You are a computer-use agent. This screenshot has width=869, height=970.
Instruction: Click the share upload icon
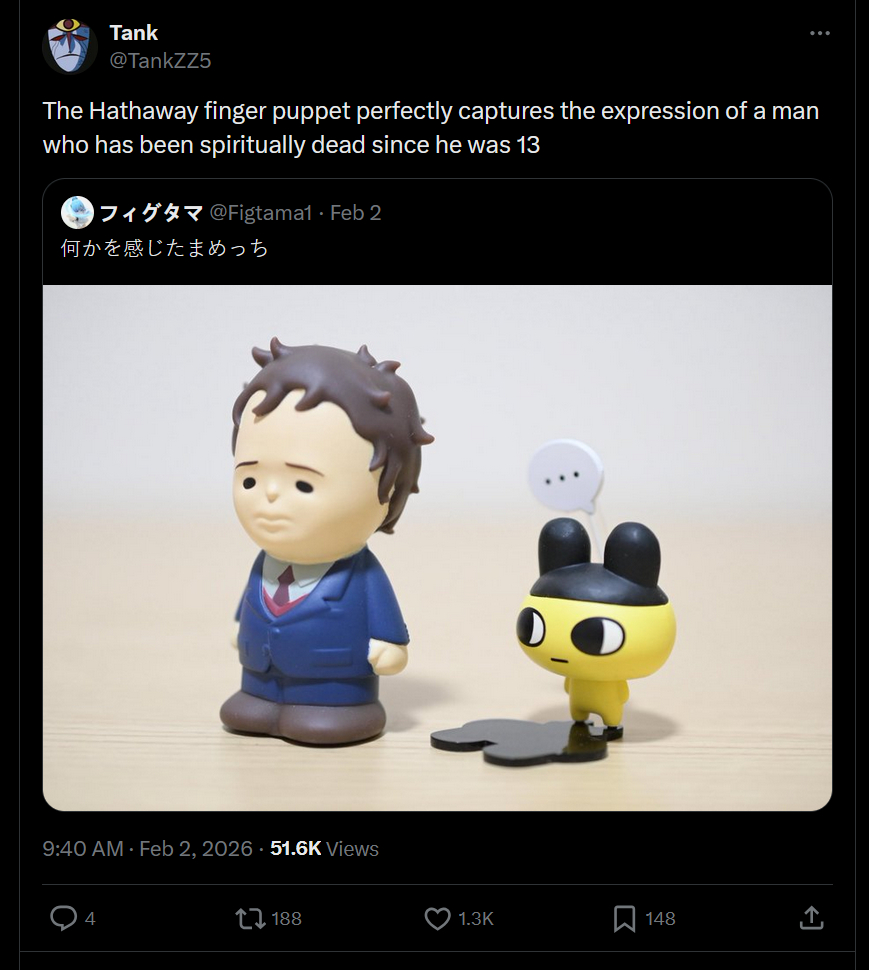(x=812, y=917)
